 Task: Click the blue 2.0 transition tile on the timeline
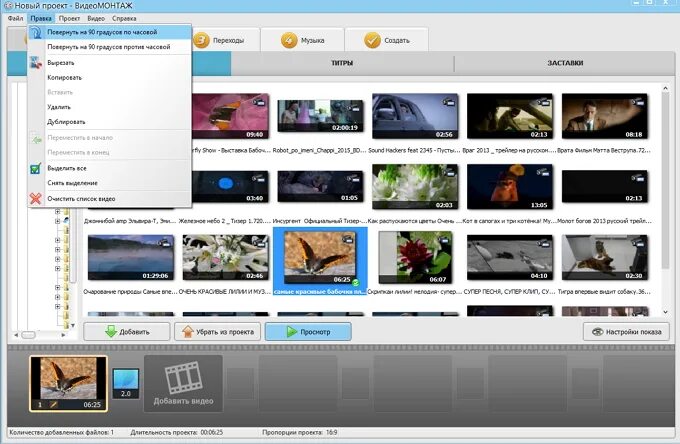pyautogui.click(x=126, y=383)
